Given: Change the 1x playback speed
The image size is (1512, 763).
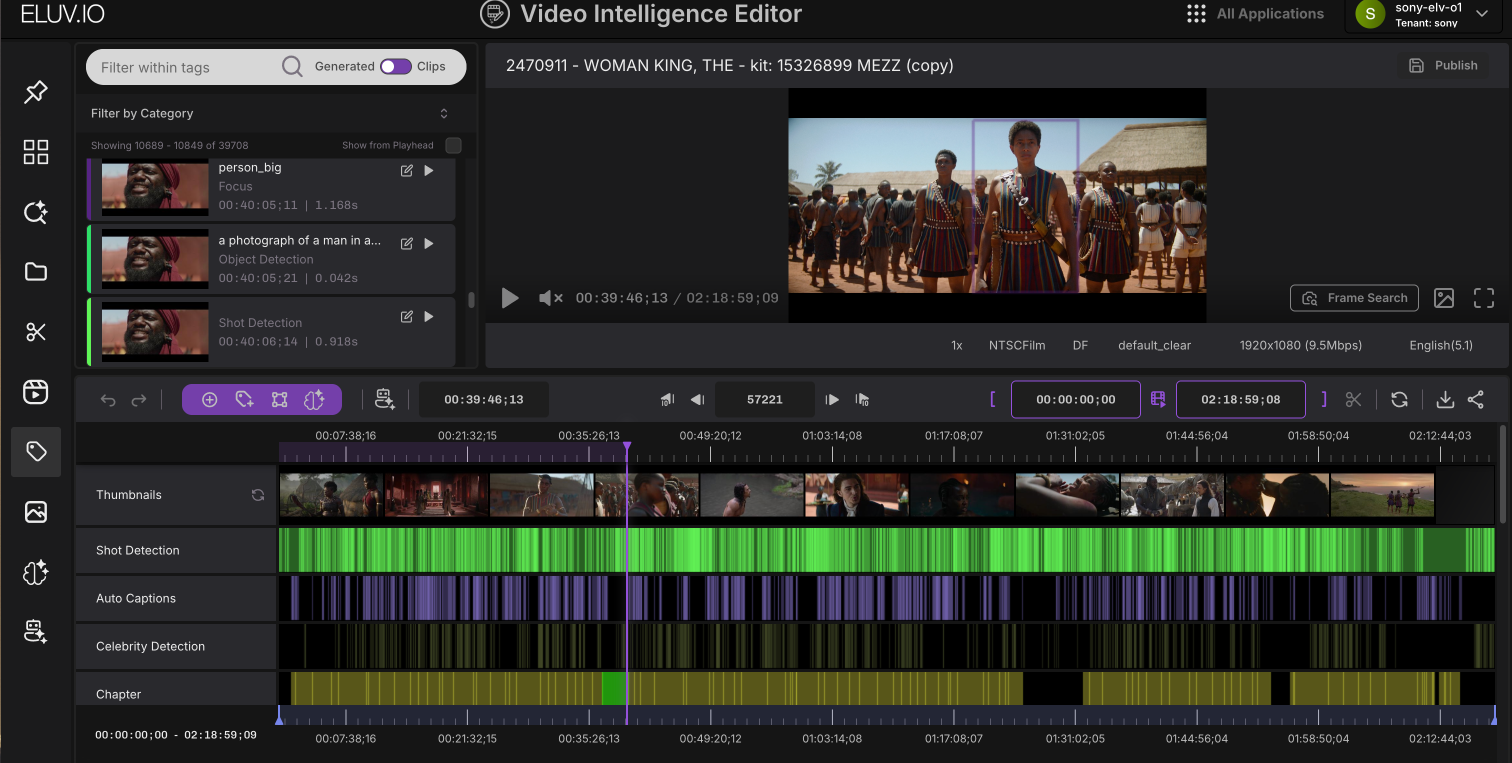Looking at the screenshot, I should (957, 345).
